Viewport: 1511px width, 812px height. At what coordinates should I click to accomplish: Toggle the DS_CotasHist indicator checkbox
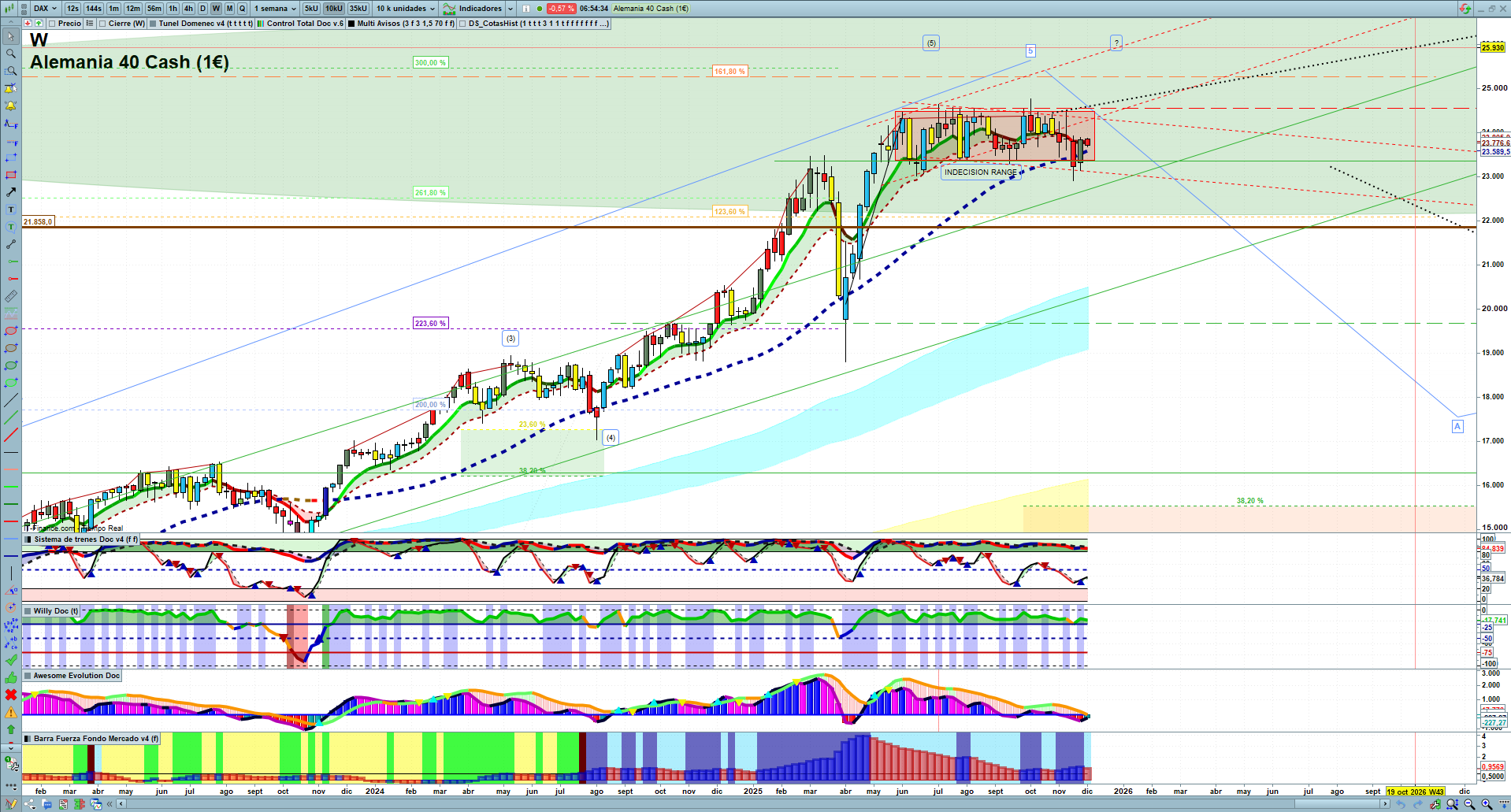(x=462, y=24)
